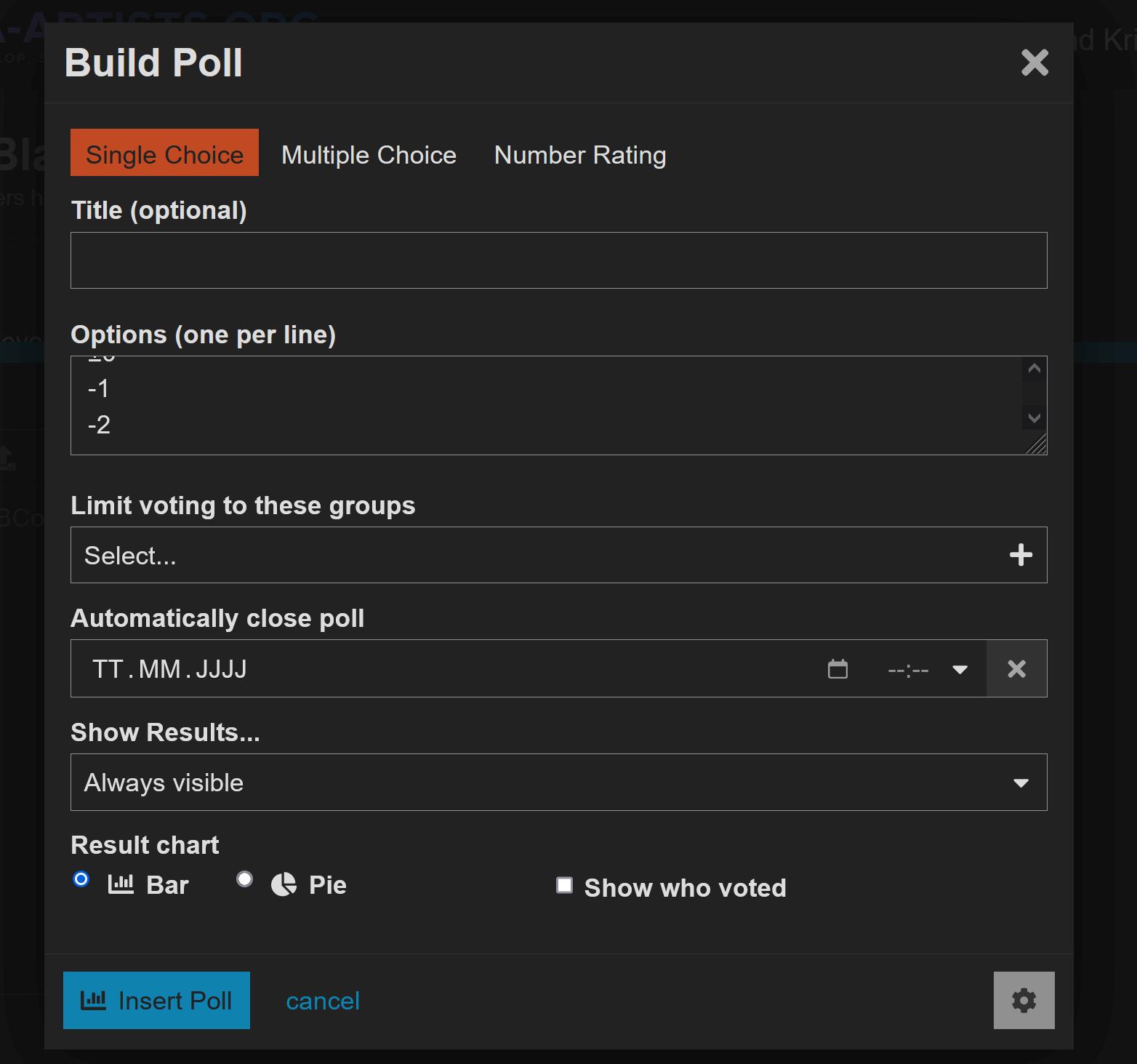Image resolution: width=1137 pixels, height=1064 pixels.
Task: Click the cancel link
Action: click(x=323, y=1001)
